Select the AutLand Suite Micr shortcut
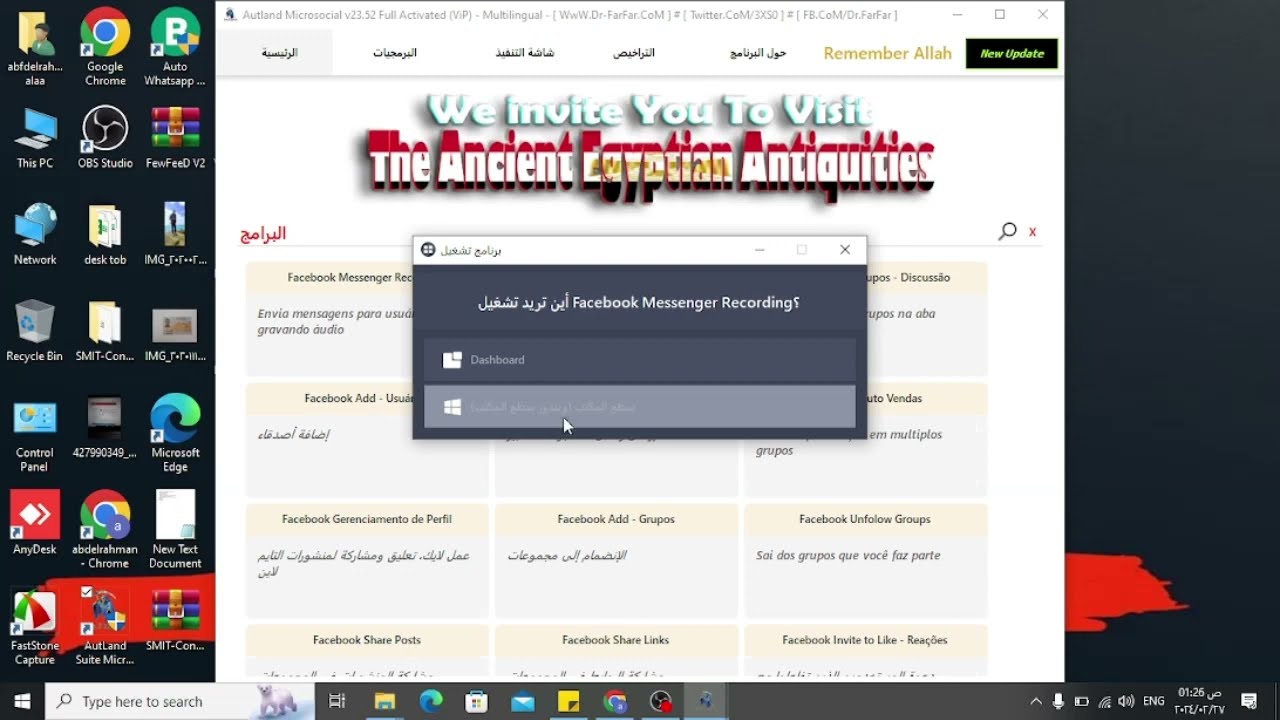Image resolution: width=1280 pixels, height=720 pixels. click(105, 627)
